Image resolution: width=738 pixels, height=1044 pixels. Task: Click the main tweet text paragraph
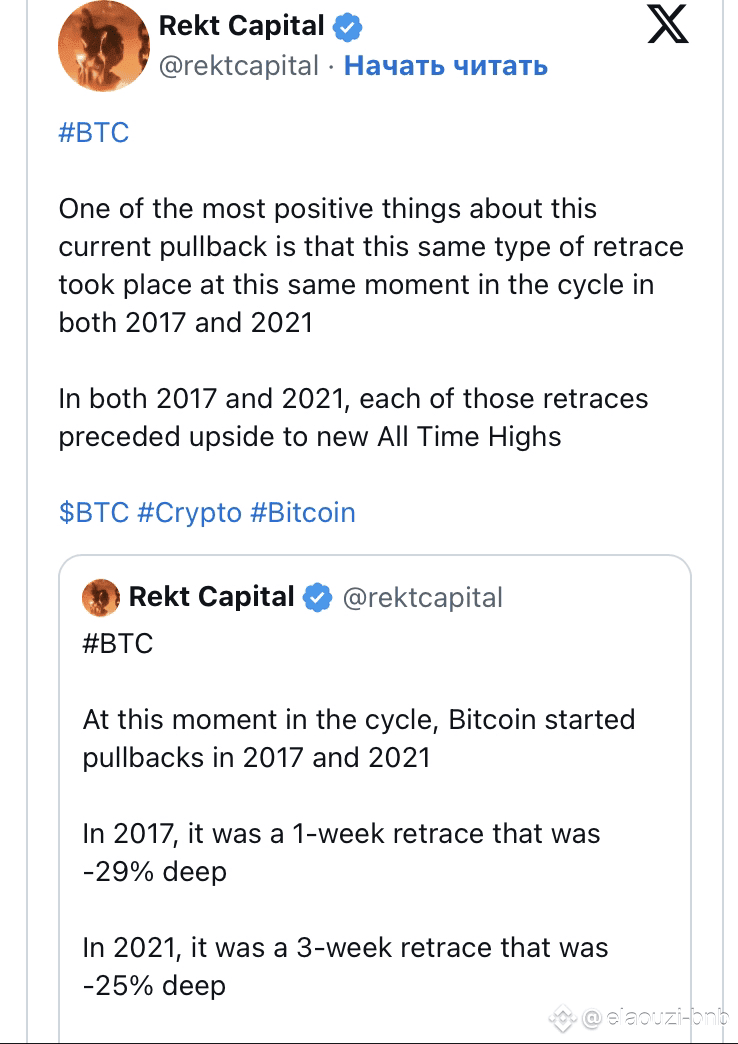pyautogui.click(x=371, y=266)
